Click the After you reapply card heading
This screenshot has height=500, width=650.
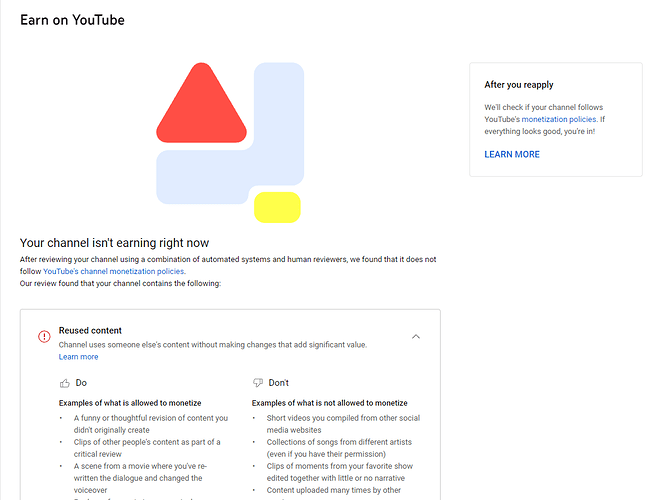tap(519, 85)
